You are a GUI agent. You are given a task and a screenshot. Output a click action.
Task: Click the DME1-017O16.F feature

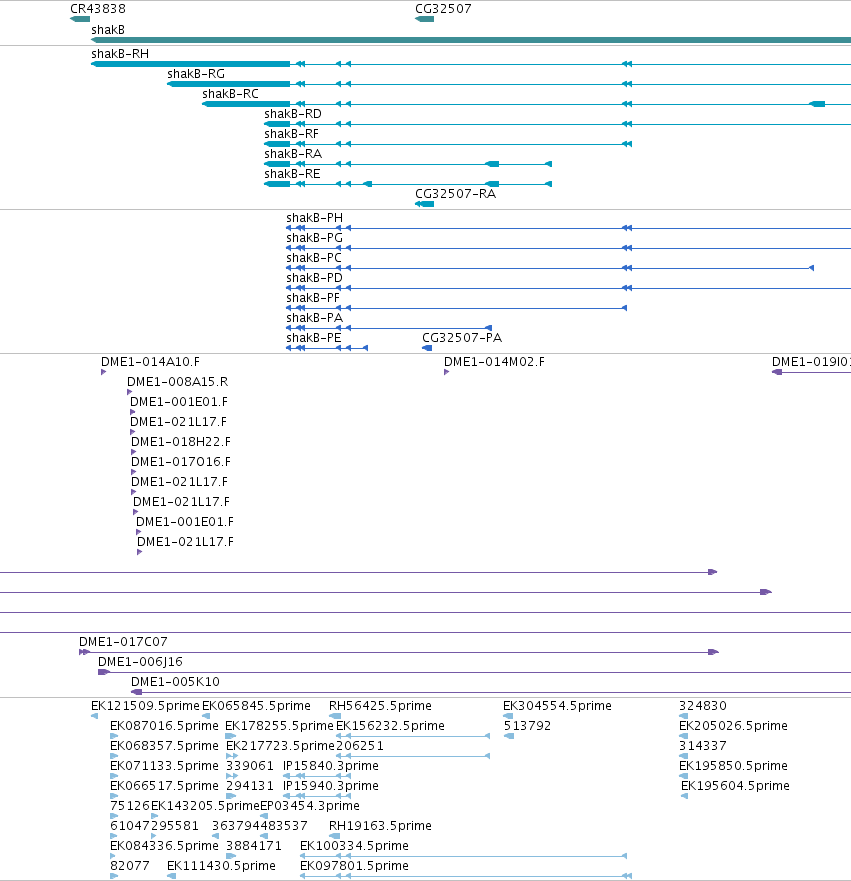(133, 472)
